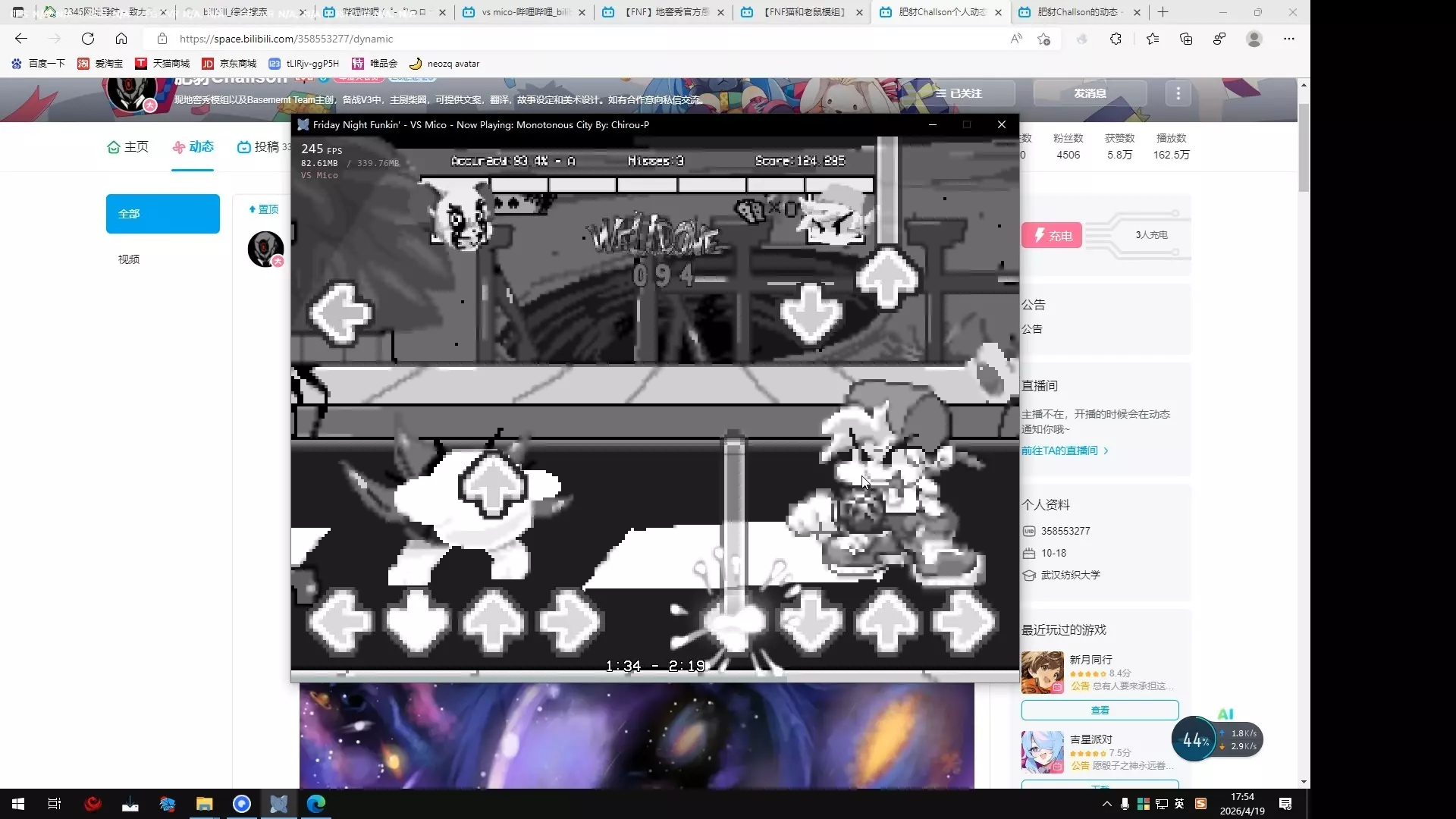Open the browser home page
Image resolution: width=1456 pixels, height=819 pixels.
pos(121,39)
